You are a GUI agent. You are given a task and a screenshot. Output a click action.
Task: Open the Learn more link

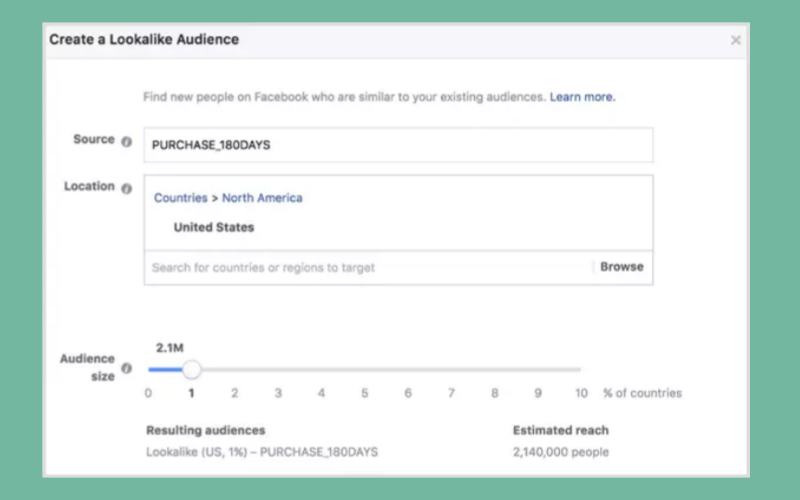pos(582,97)
